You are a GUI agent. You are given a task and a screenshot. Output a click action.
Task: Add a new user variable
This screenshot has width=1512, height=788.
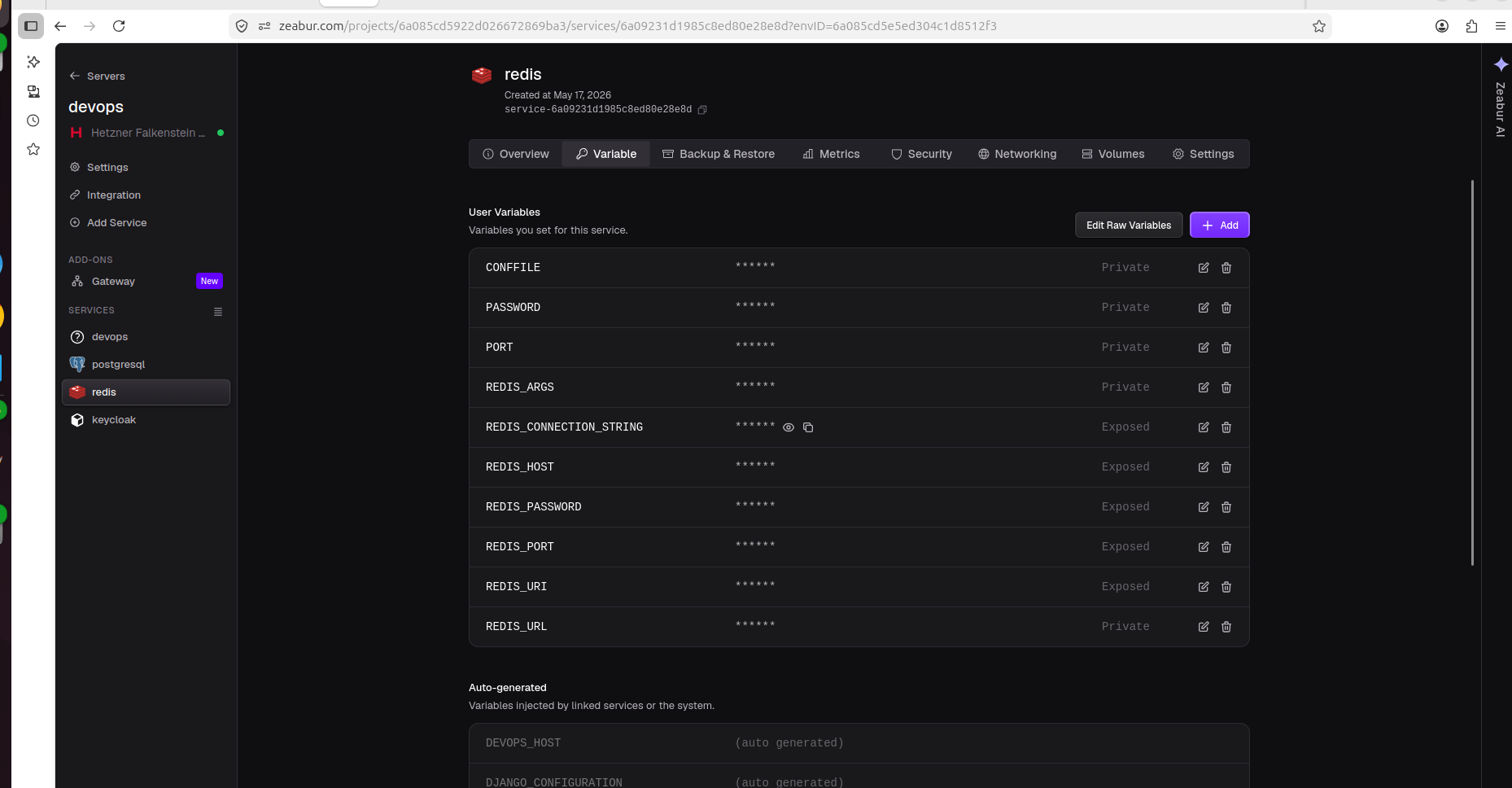(x=1220, y=225)
